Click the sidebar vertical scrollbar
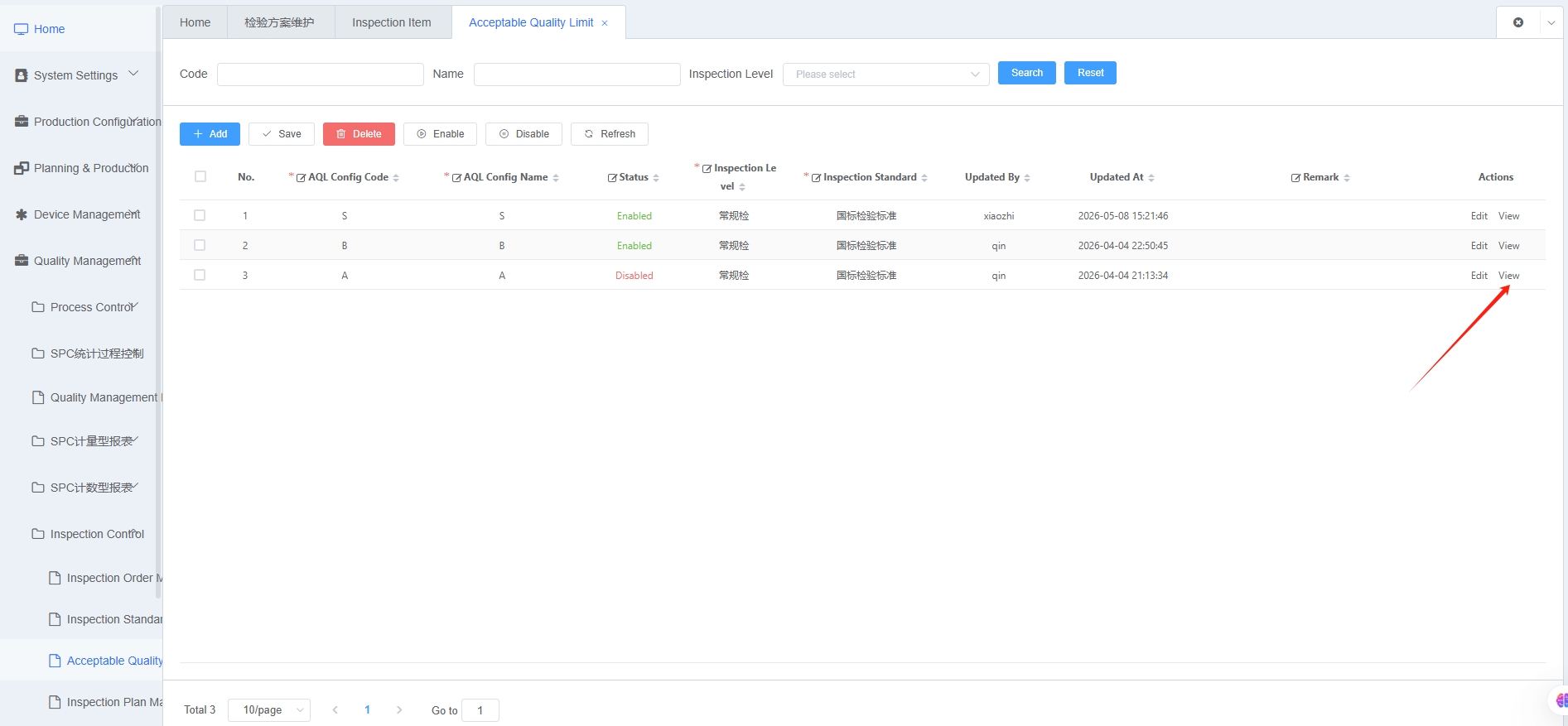The height and width of the screenshot is (726, 1568). (x=158, y=302)
